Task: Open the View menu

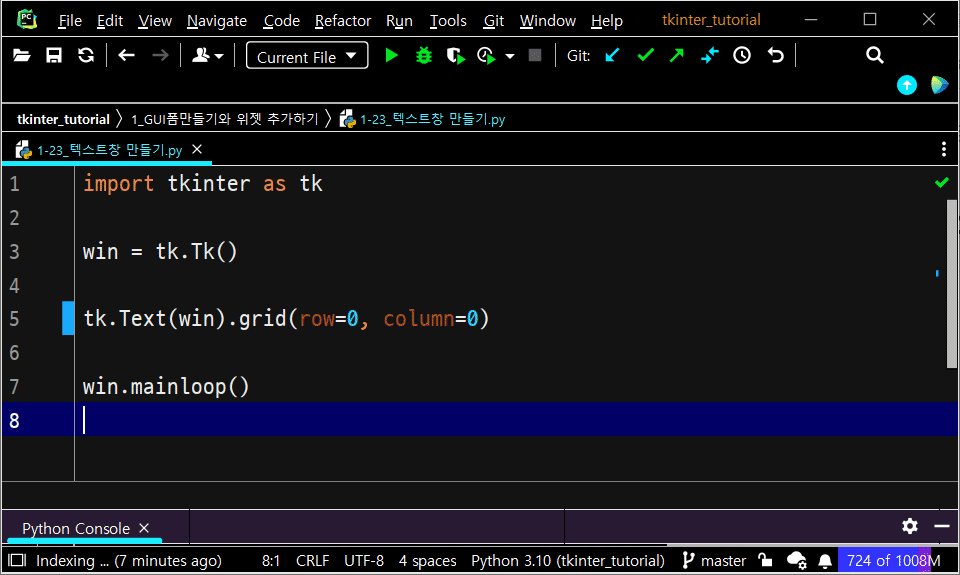Action: pos(154,21)
